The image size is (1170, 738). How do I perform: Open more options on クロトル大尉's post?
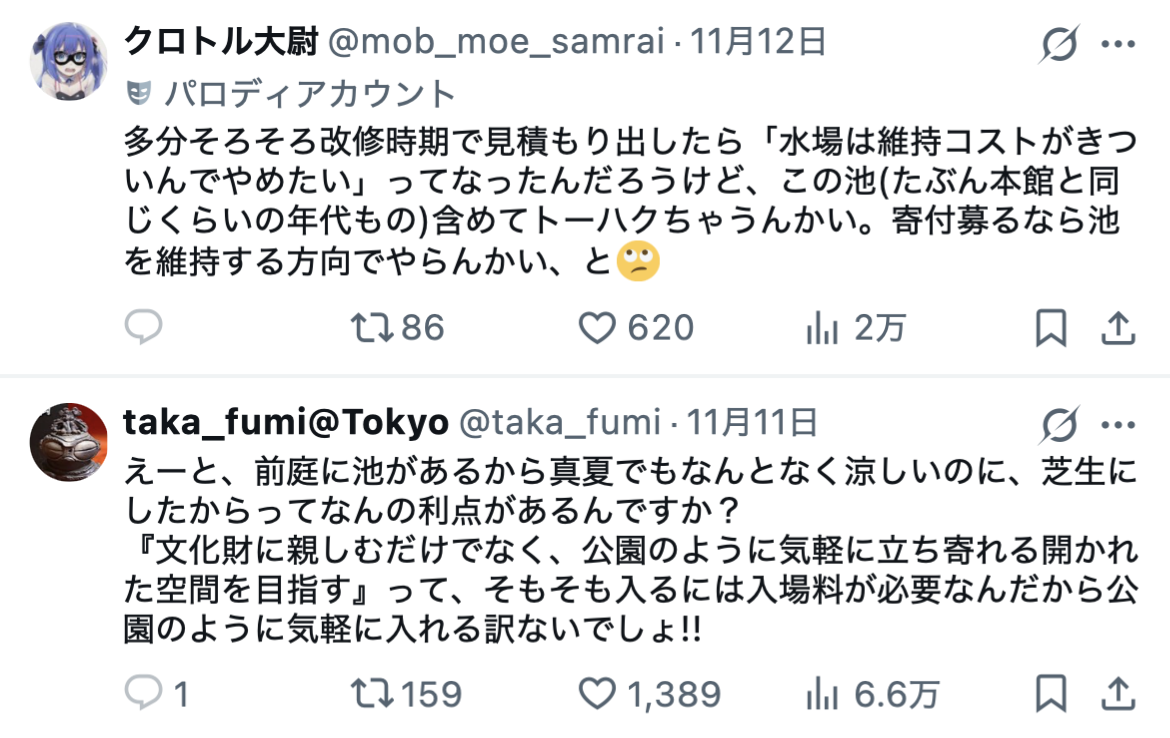(1117, 44)
